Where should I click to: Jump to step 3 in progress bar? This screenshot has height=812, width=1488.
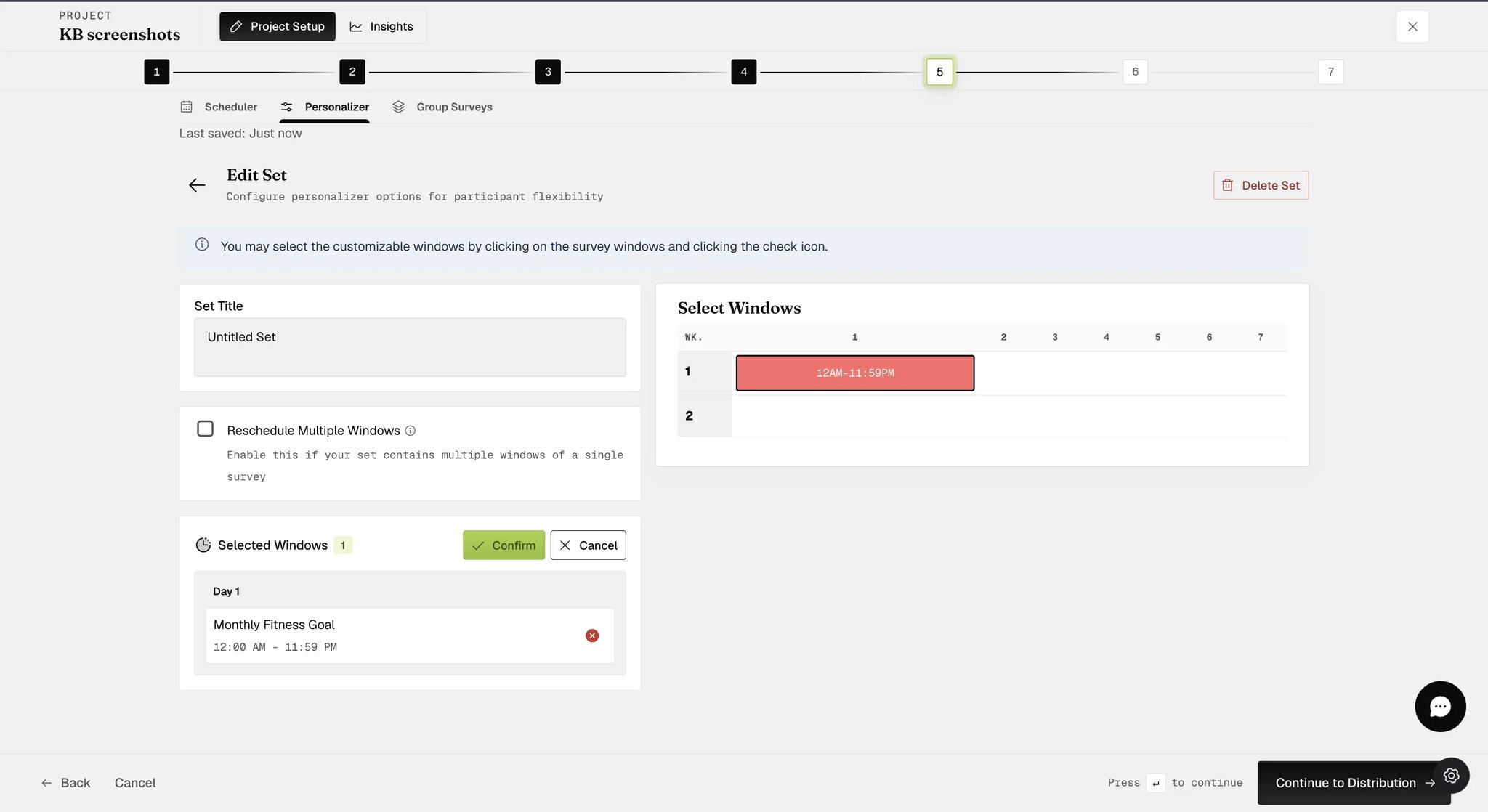click(548, 72)
